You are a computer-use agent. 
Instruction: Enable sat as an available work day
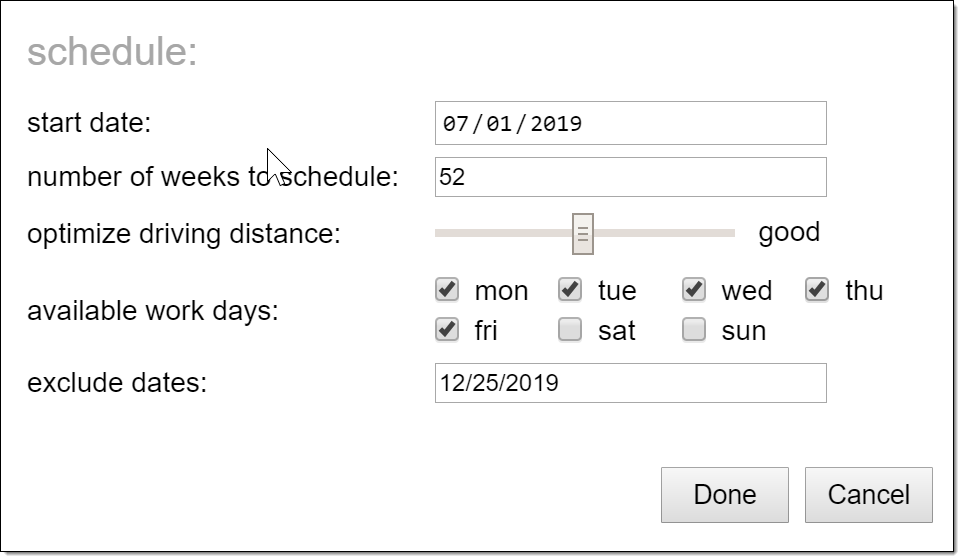(570, 329)
